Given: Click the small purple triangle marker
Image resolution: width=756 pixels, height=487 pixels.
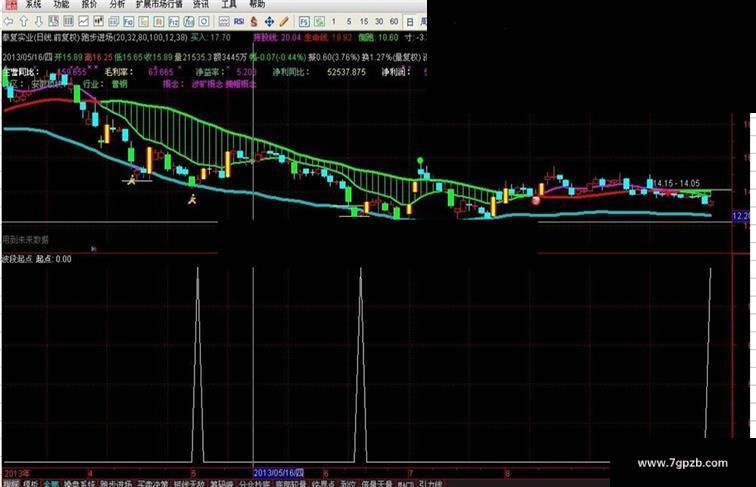Looking at the screenshot, I should (94, 249).
